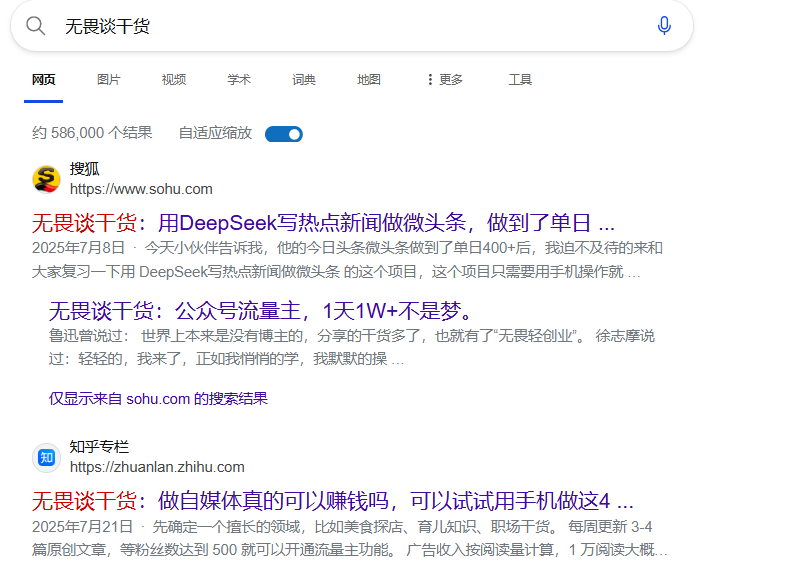The height and width of the screenshot is (587, 787).
Task: Switch to the 视频 tab
Action: tap(174, 79)
